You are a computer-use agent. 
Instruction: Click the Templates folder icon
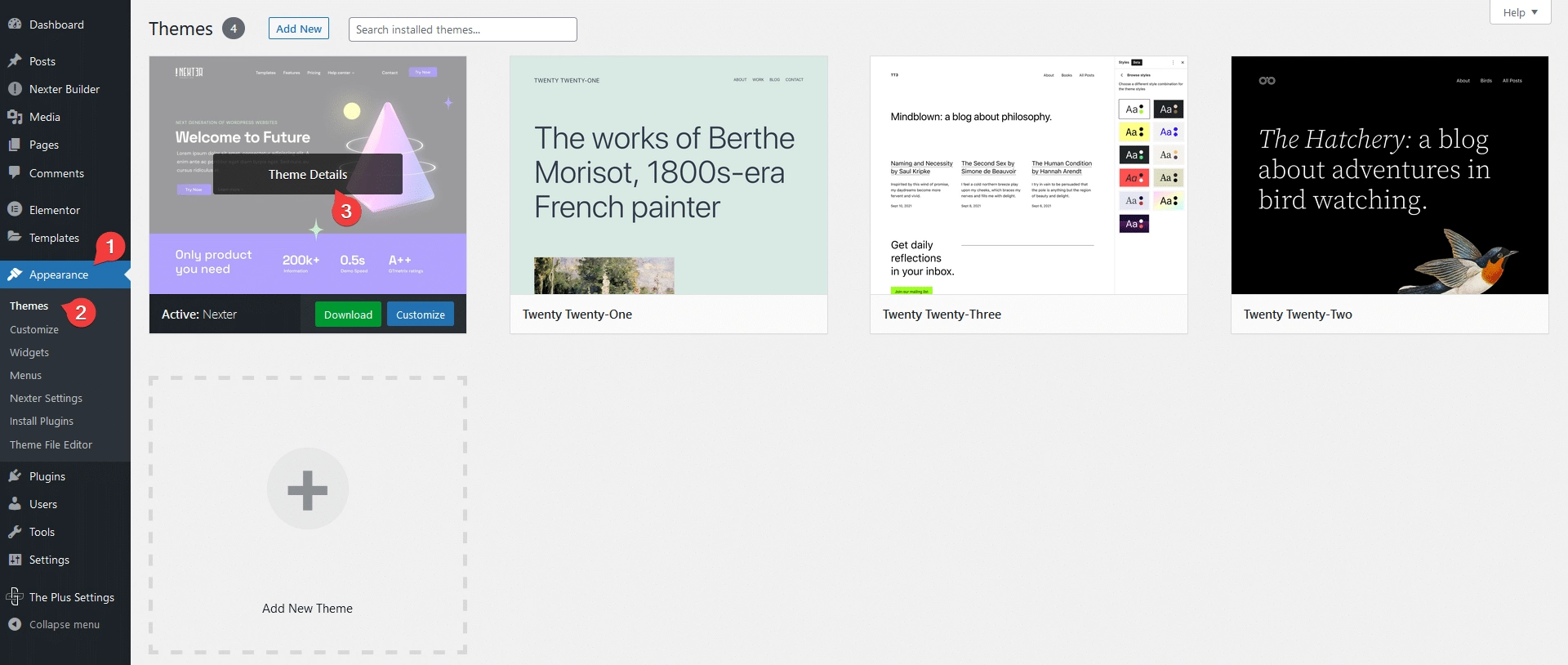tap(15, 238)
